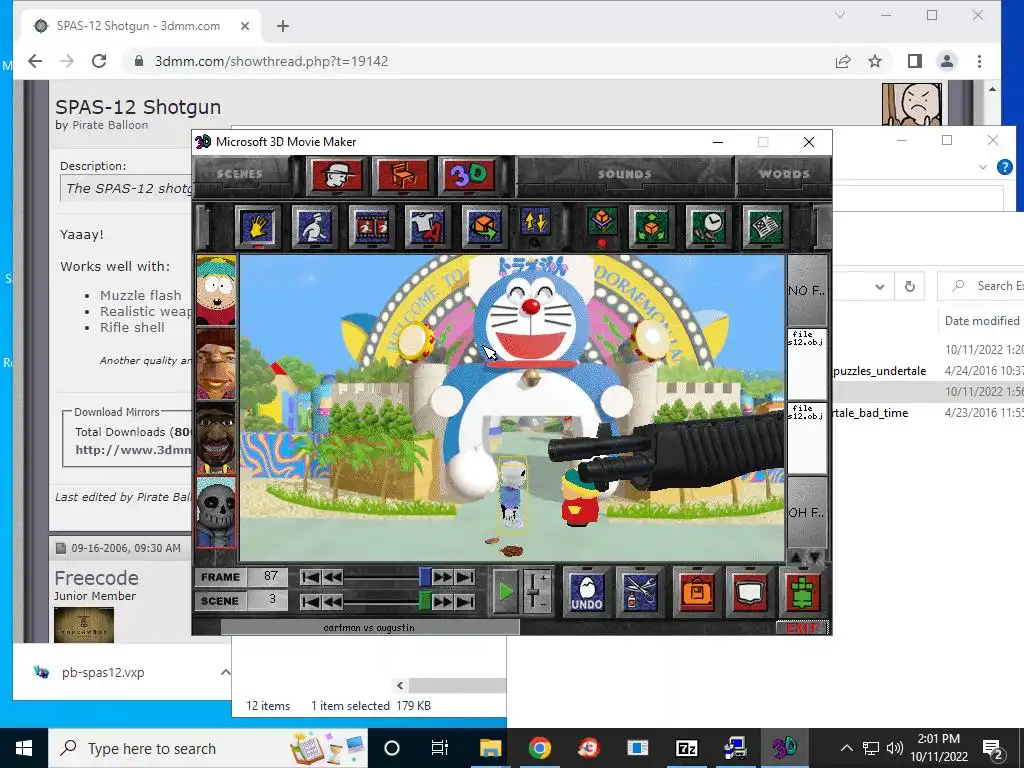Open the Windows Start menu
Screen dimensions: 1024x768
click(x=24, y=748)
